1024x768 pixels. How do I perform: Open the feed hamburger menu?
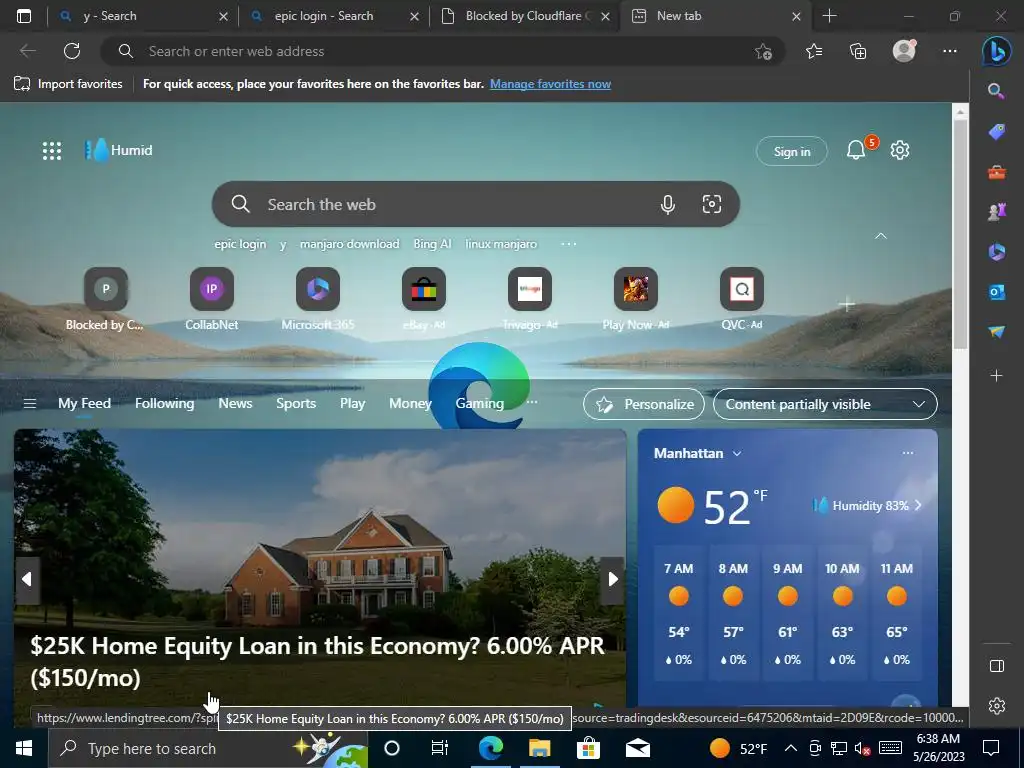click(29, 404)
